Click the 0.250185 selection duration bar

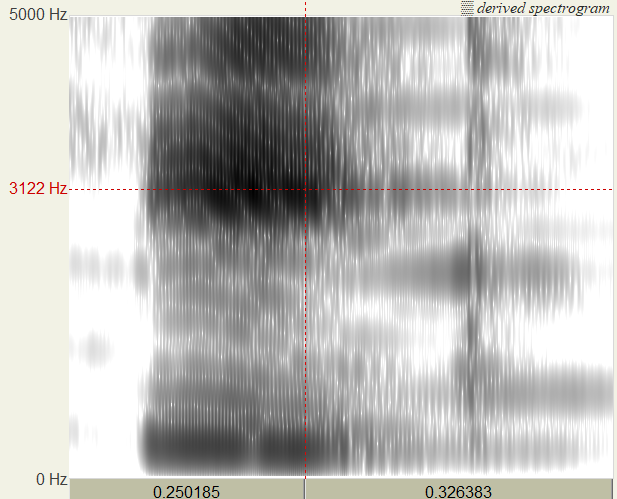(187, 490)
